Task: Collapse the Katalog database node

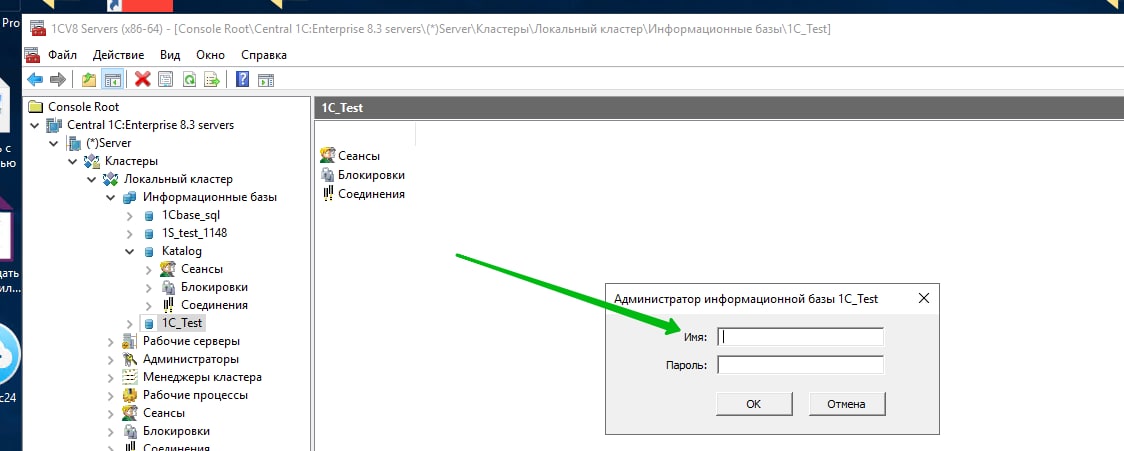Action: (x=129, y=251)
